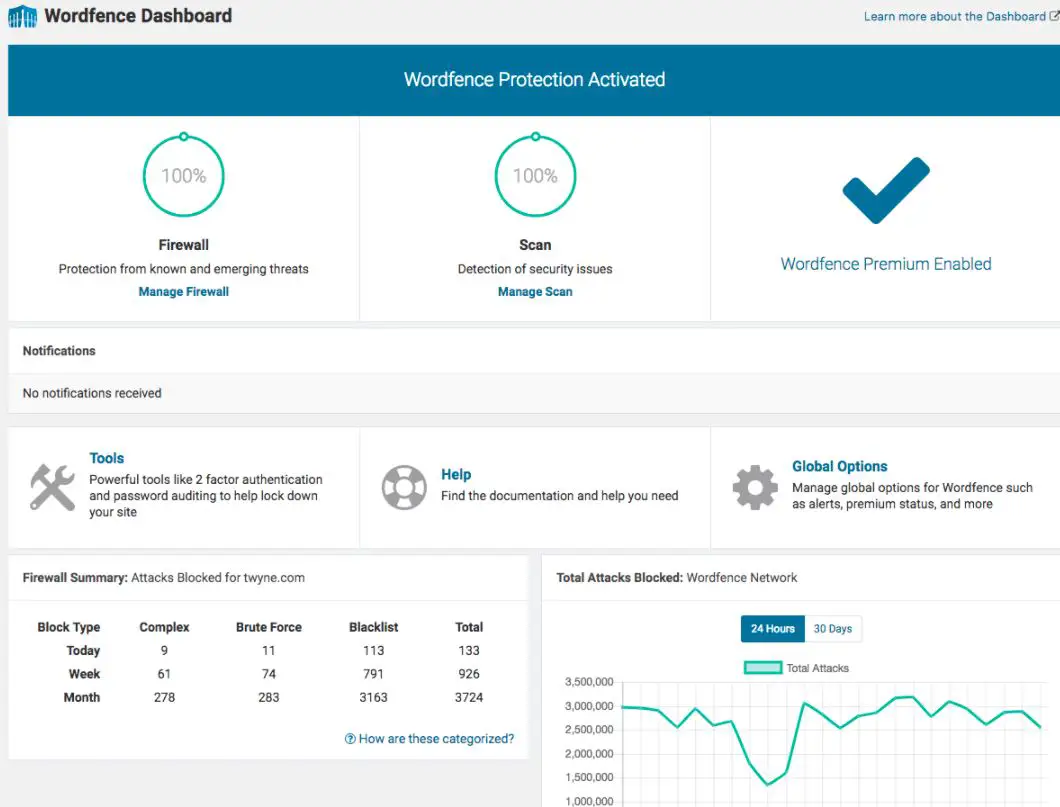Open How are these categorized link

(x=436, y=739)
